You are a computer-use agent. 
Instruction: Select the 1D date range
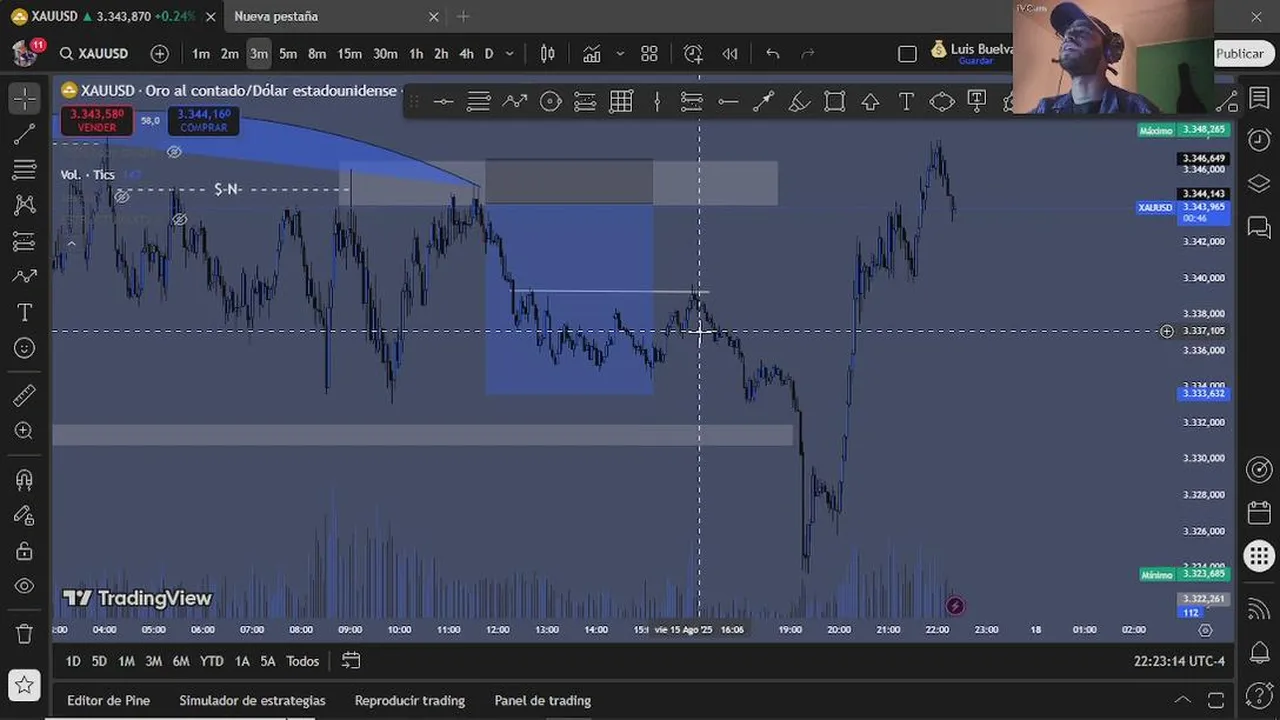[73, 661]
